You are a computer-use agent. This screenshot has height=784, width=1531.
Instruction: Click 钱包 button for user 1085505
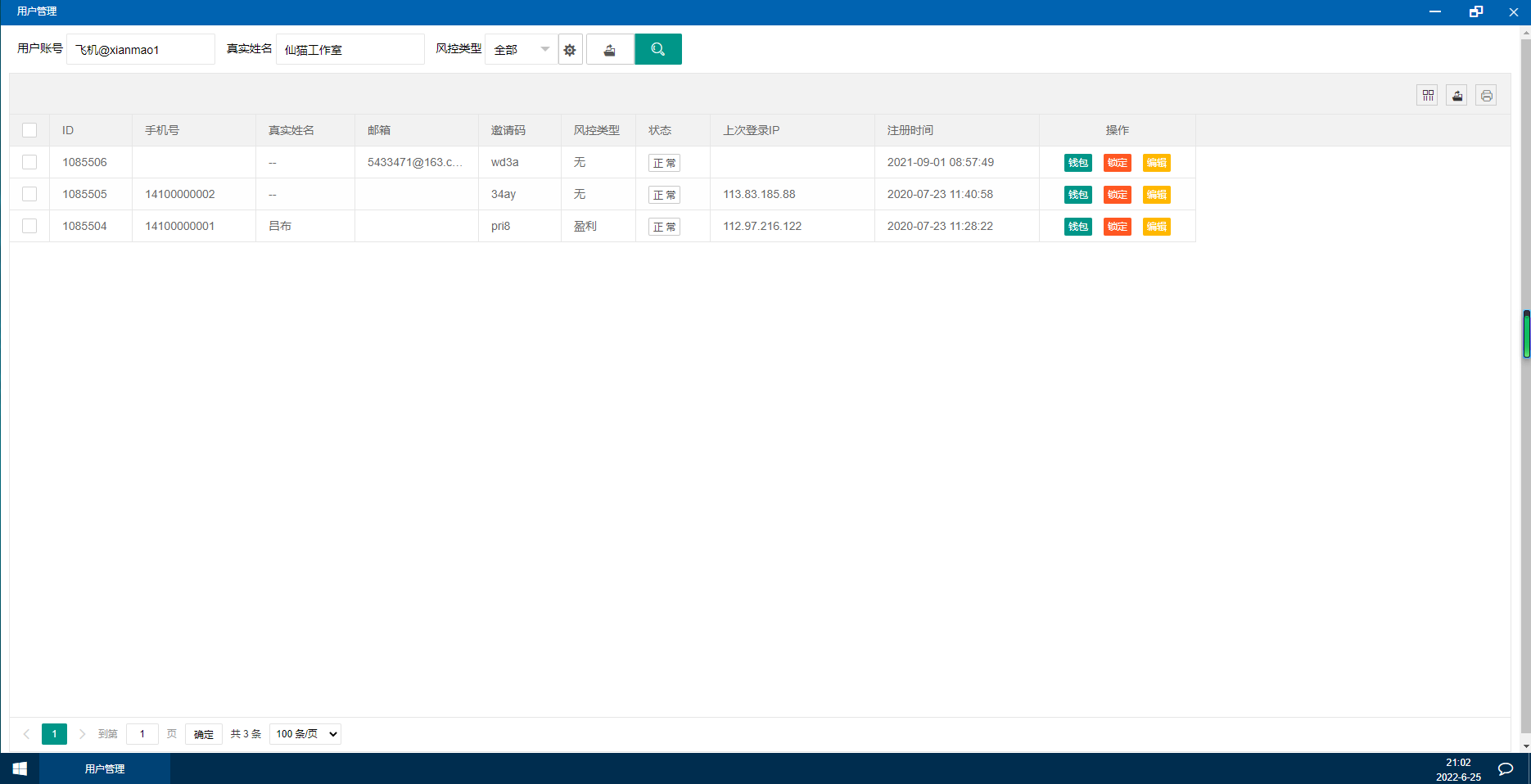(1078, 195)
